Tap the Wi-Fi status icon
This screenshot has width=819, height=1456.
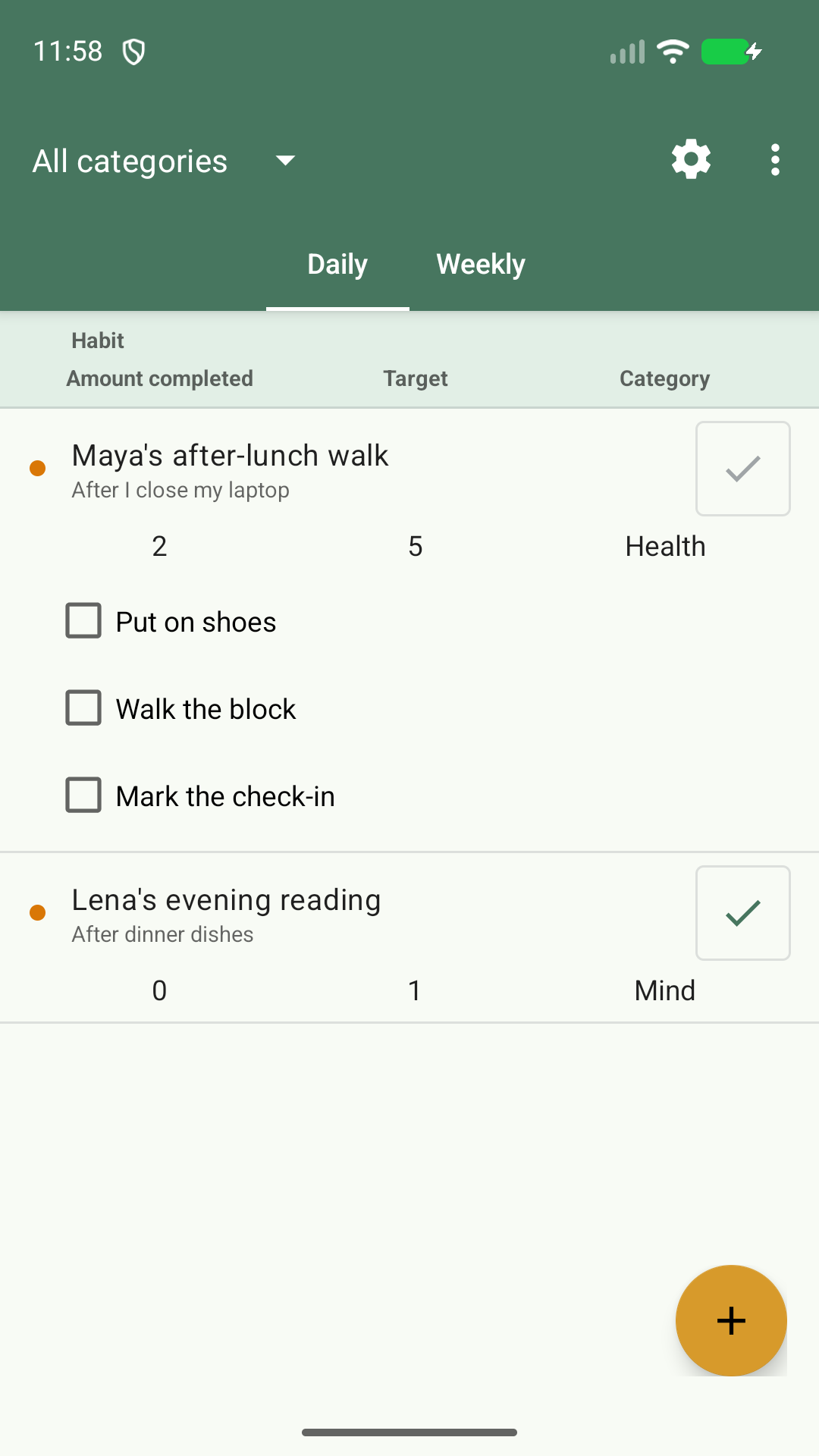[673, 52]
